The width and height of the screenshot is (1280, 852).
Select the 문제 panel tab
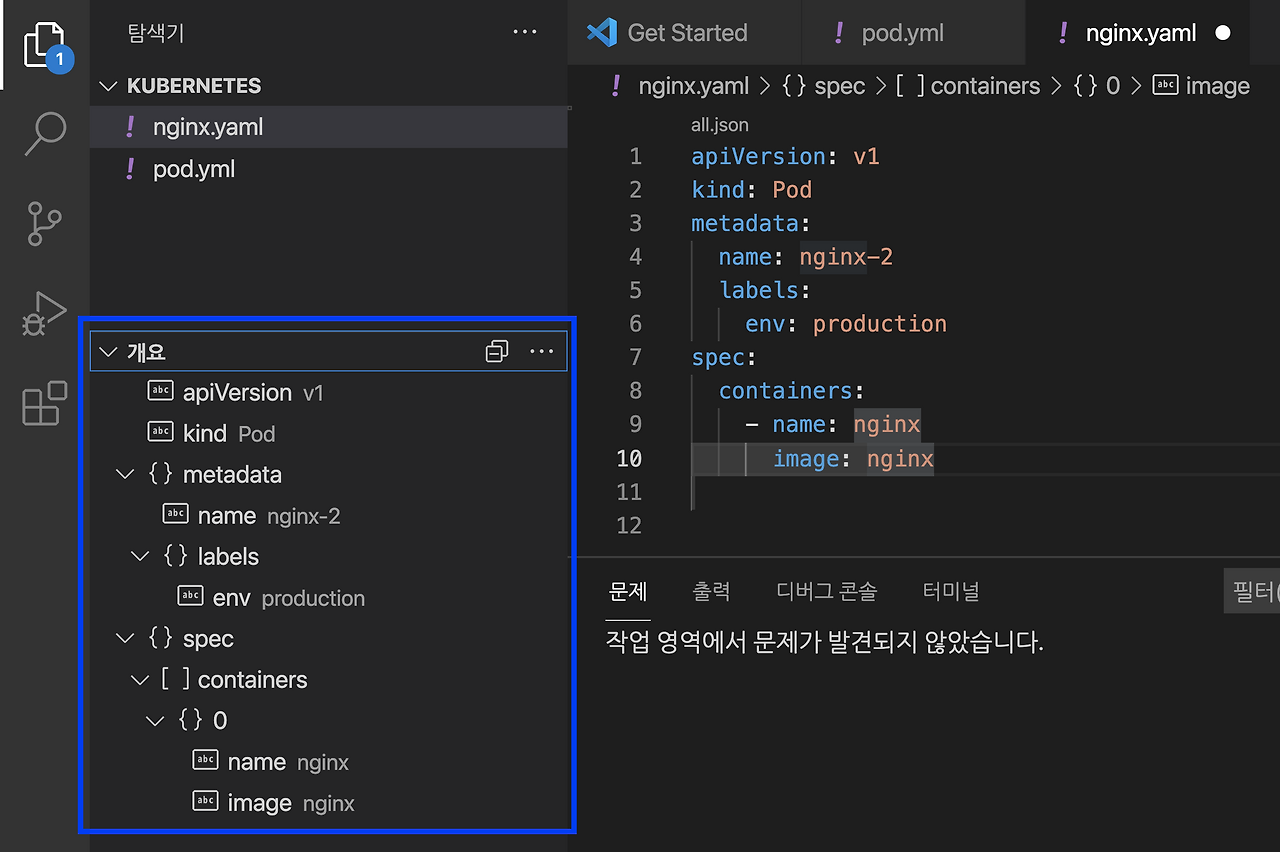coord(628,591)
